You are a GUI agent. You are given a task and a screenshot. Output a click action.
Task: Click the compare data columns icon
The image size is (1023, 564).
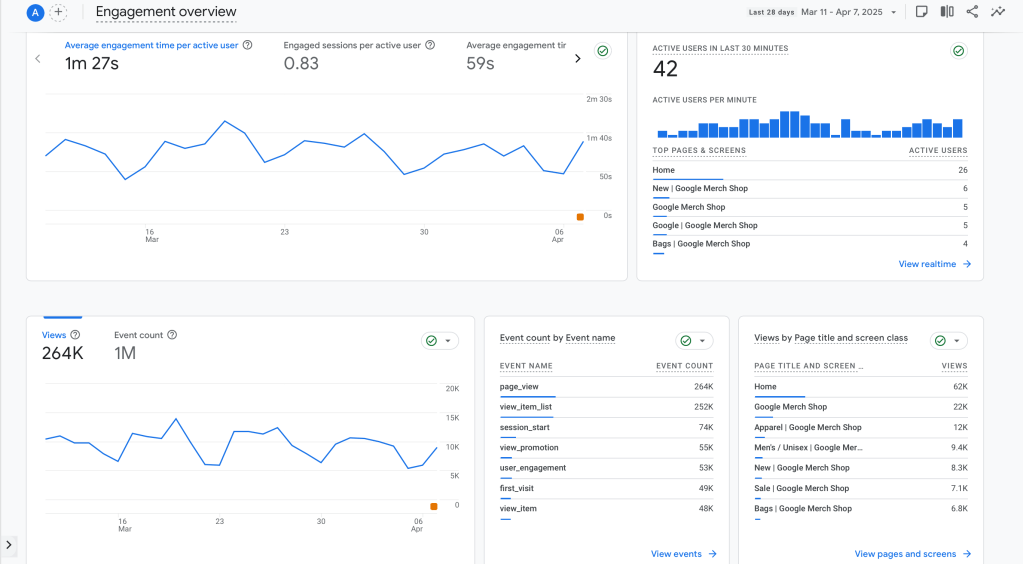click(x=947, y=12)
